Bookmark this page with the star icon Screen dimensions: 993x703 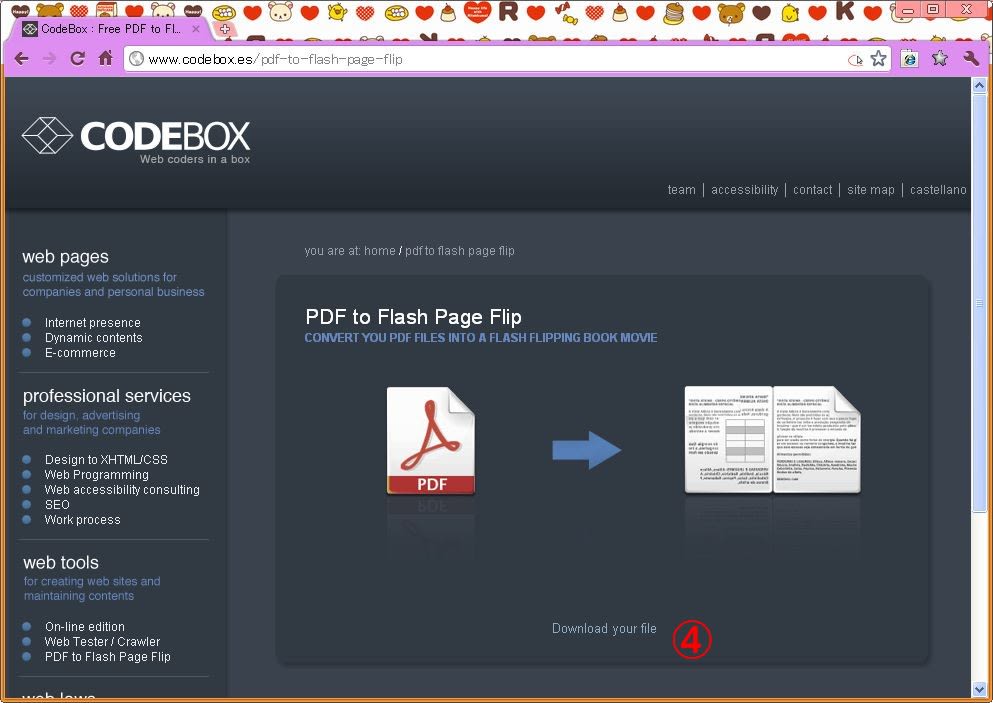(x=878, y=59)
